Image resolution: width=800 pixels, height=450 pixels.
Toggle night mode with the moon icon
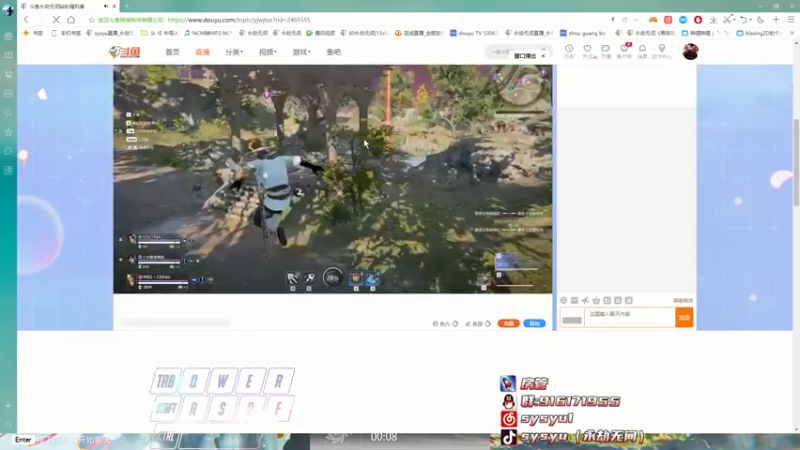(761, 20)
